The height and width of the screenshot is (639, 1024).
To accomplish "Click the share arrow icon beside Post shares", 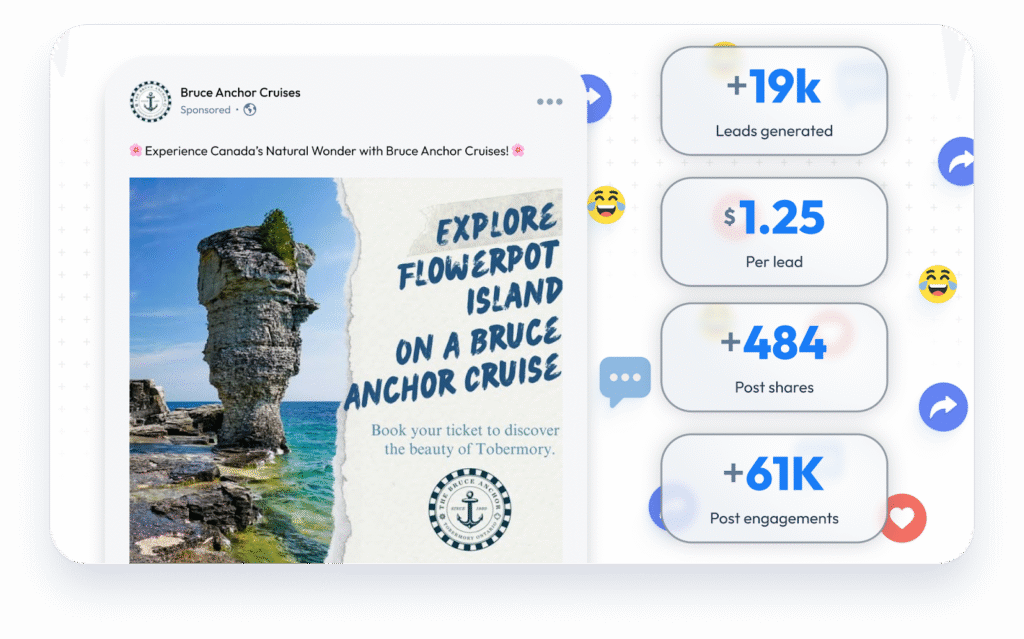I will tap(943, 407).
